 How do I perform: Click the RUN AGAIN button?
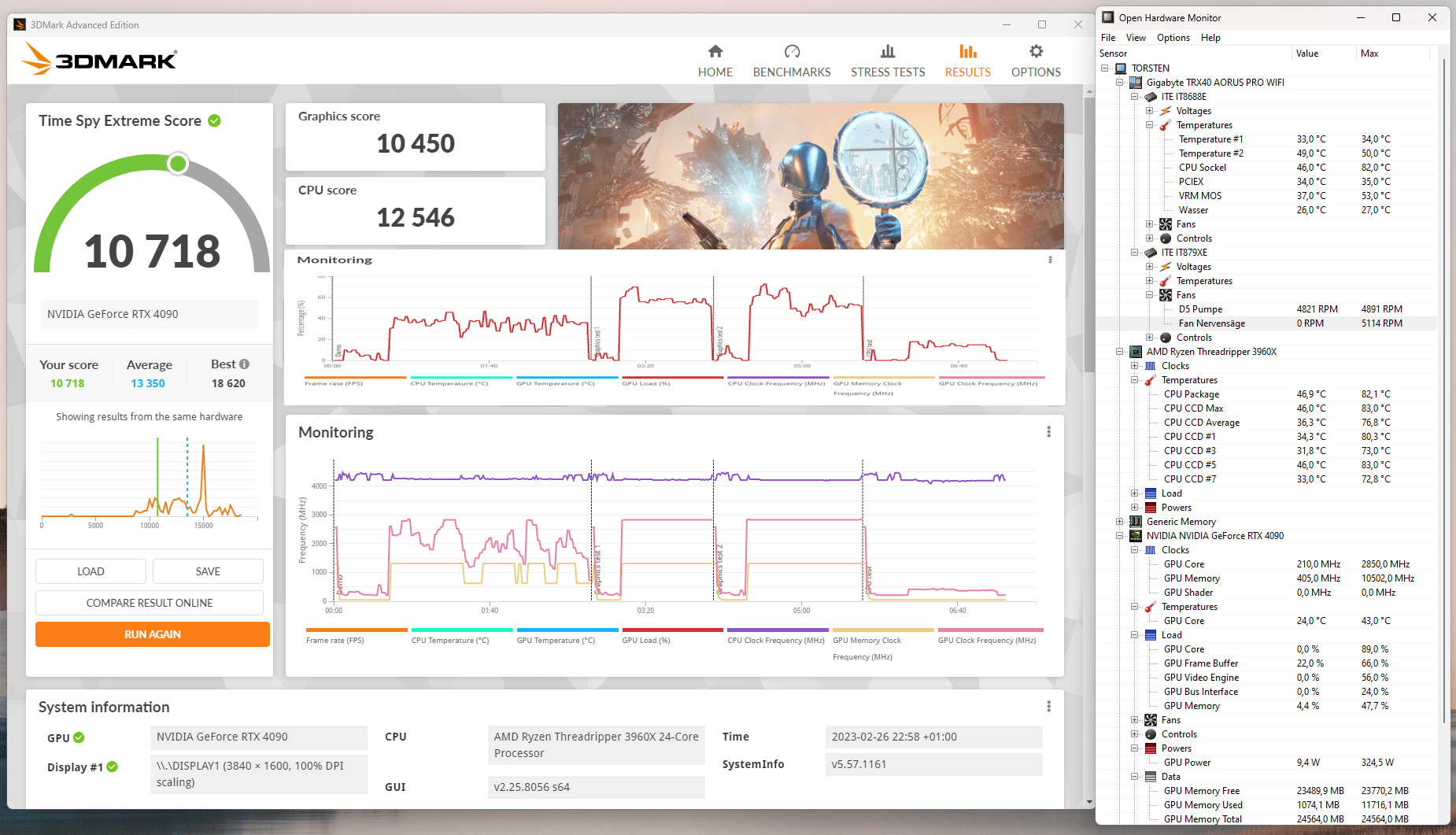[153, 634]
